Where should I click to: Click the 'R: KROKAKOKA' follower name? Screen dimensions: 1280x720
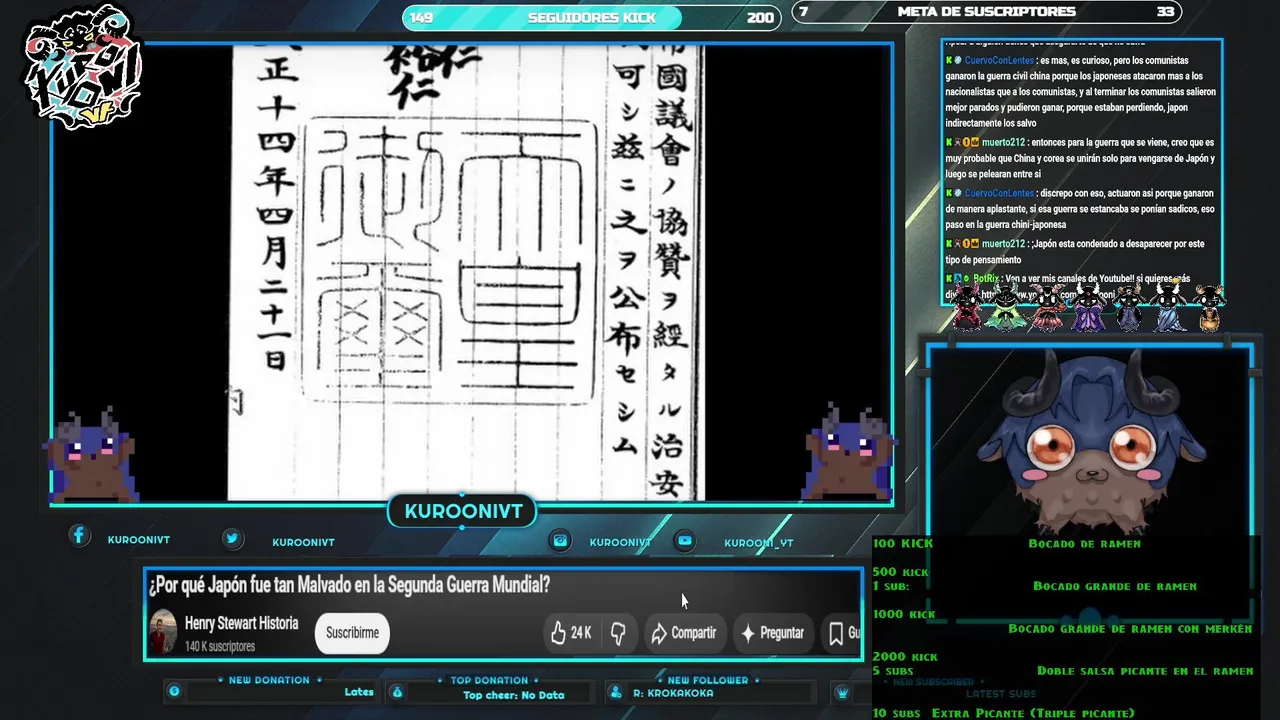coord(673,693)
